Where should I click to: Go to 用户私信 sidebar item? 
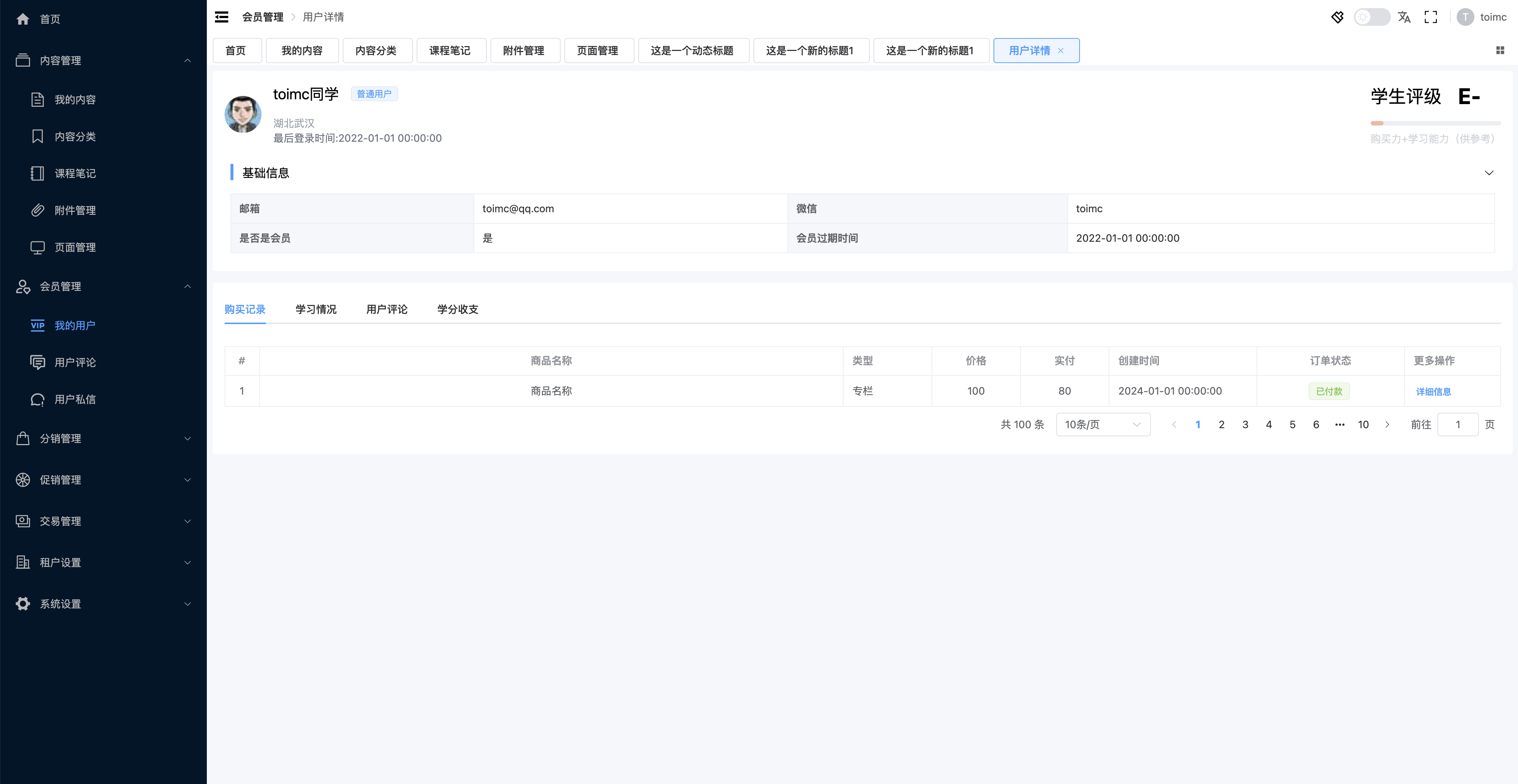pyautogui.click(x=74, y=399)
